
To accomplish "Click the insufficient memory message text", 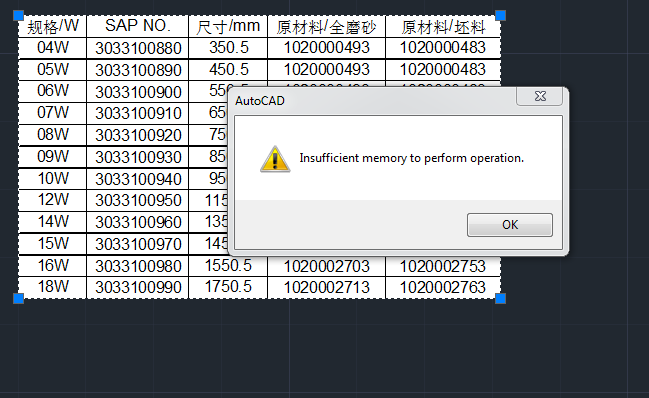I will [411, 158].
